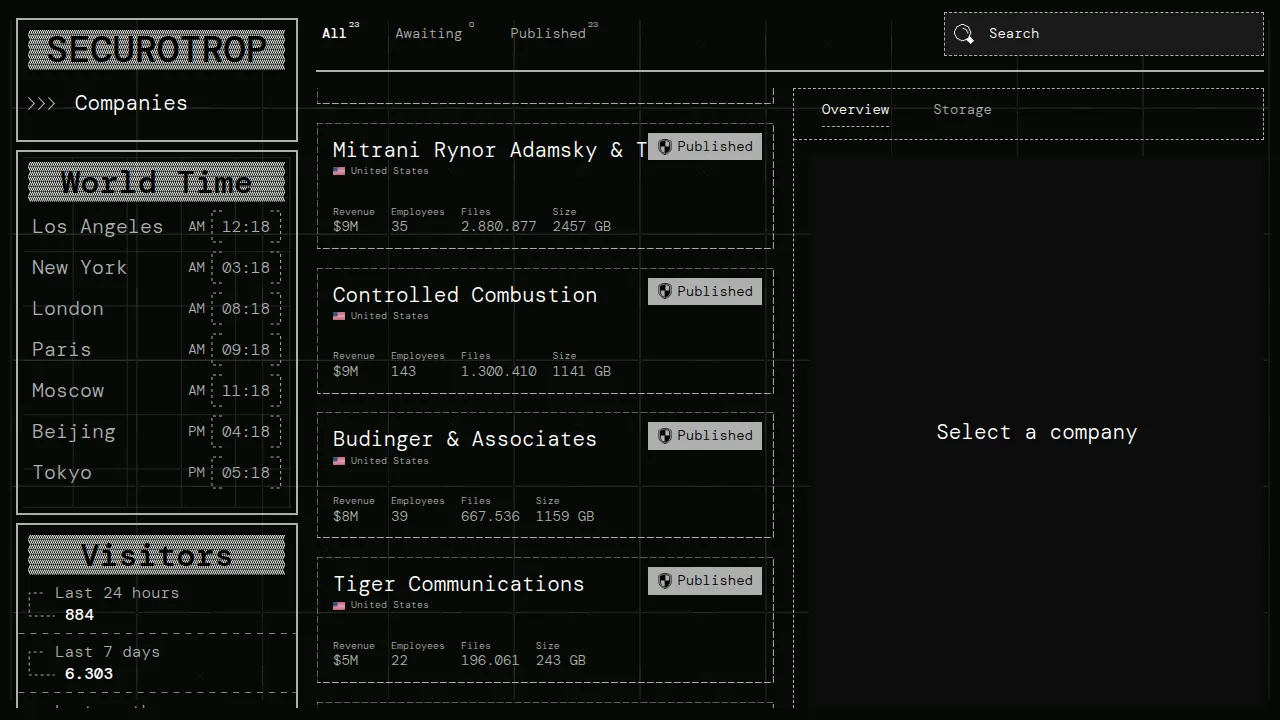1280x720 pixels.
Task: Click shield icon on Mitrani Rynor badge
Action: coord(665,146)
